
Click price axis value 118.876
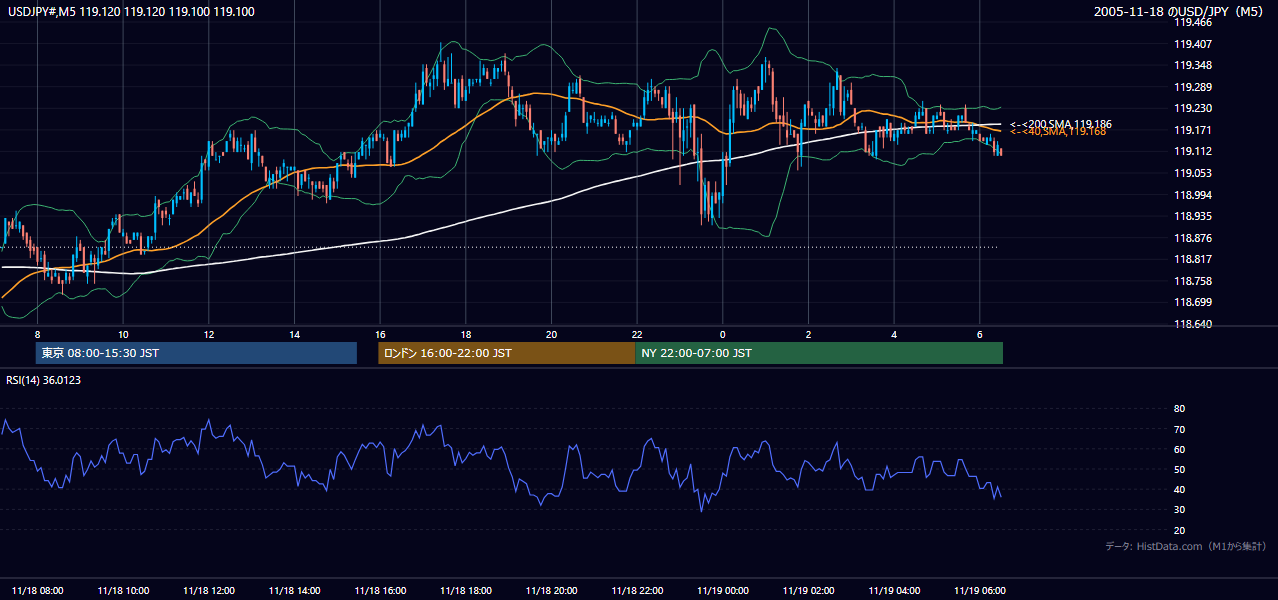click(x=1193, y=238)
